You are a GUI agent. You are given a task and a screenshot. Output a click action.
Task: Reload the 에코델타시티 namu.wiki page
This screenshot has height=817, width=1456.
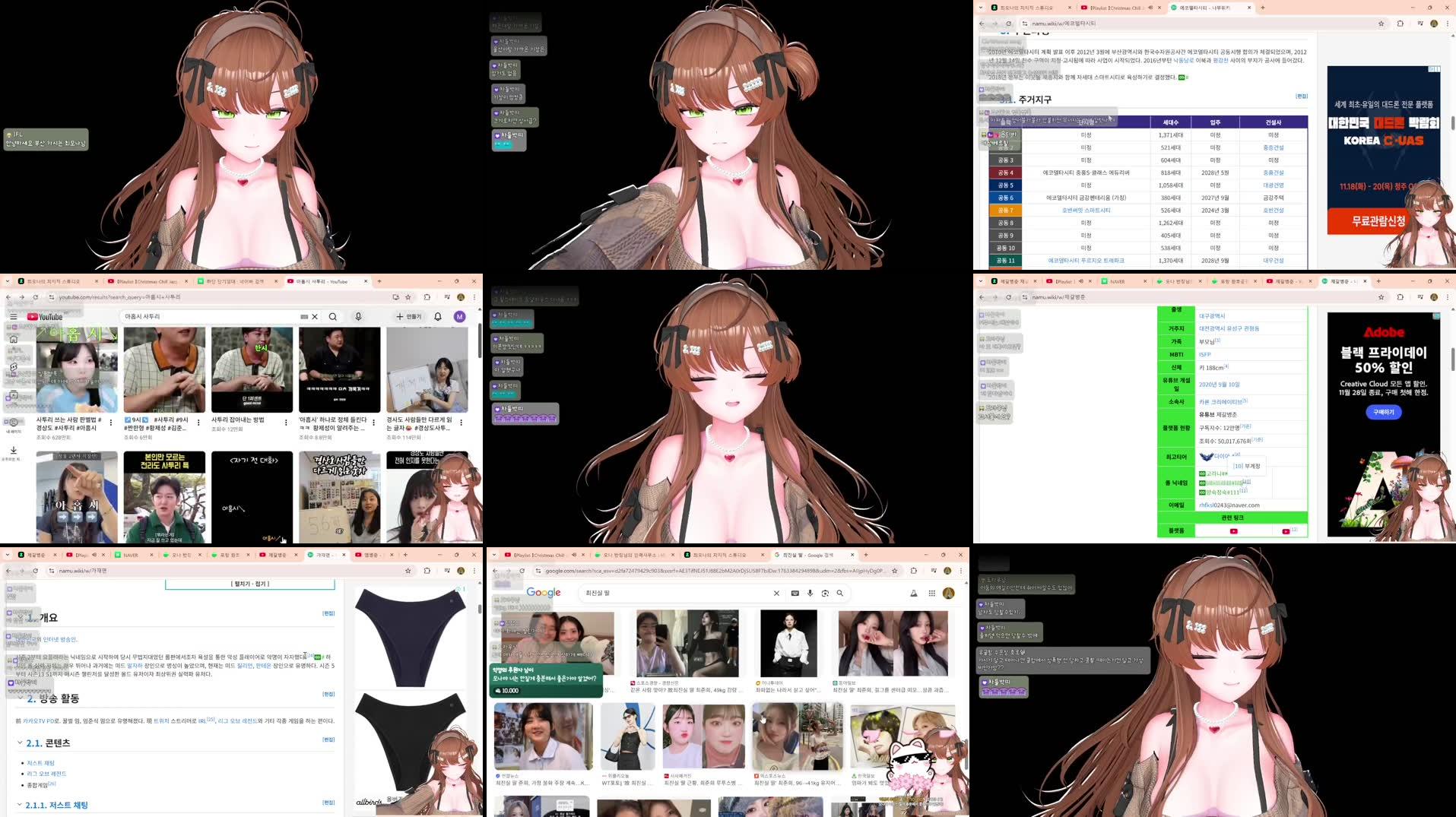coord(1010,24)
